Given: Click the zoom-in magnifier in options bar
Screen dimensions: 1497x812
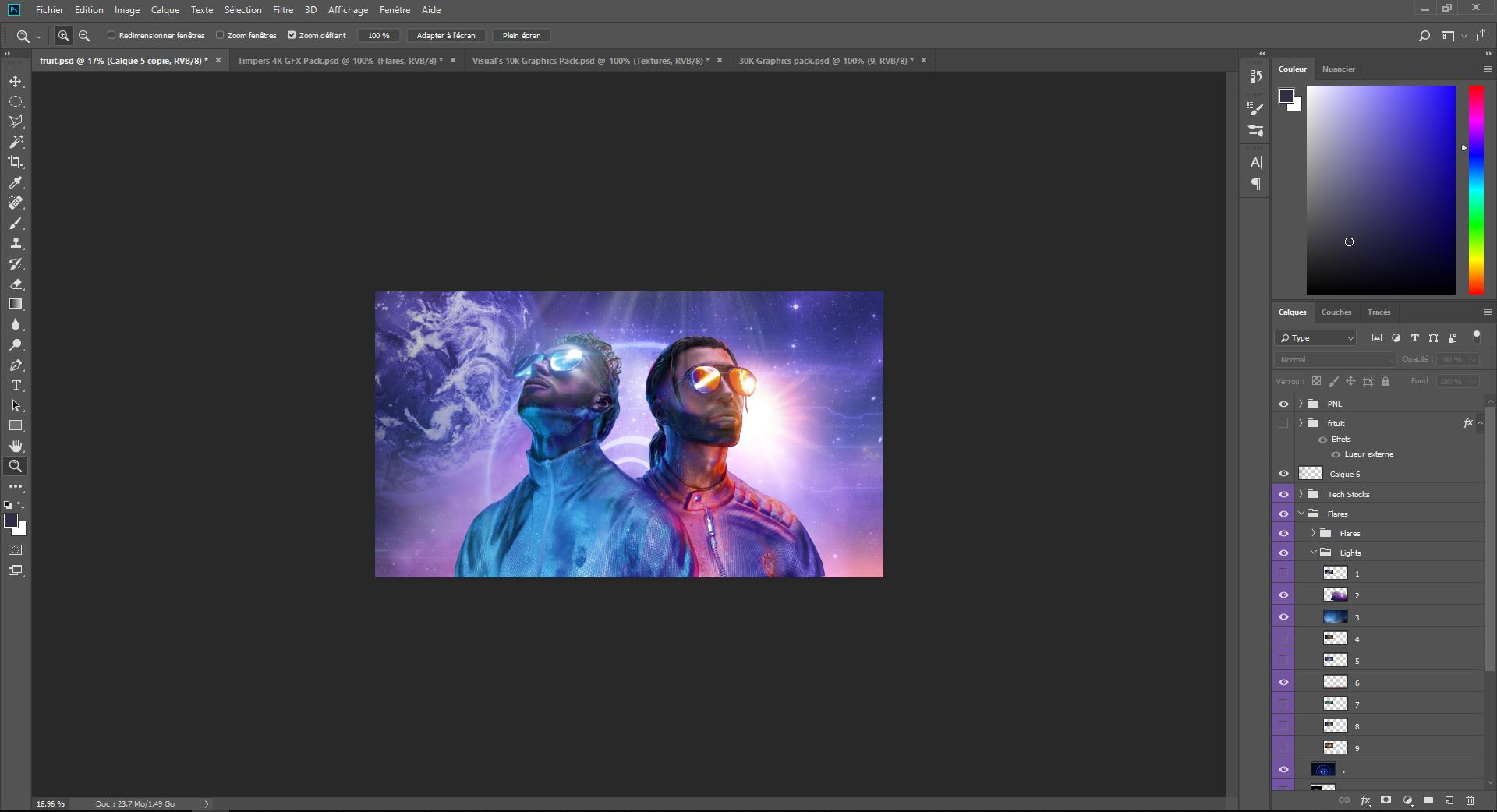Looking at the screenshot, I should click(64, 36).
